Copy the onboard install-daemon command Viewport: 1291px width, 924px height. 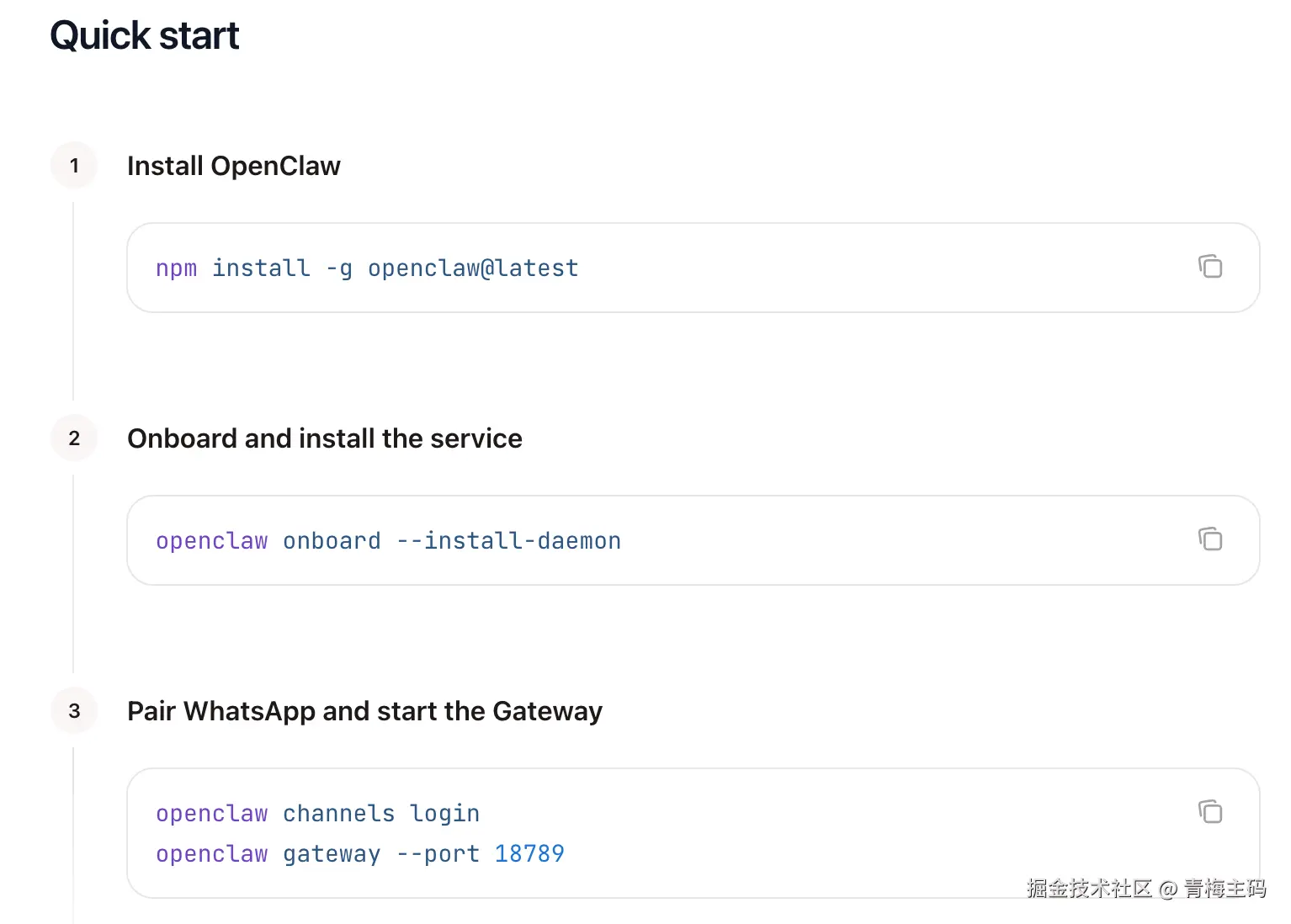click(x=1209, y=539)
